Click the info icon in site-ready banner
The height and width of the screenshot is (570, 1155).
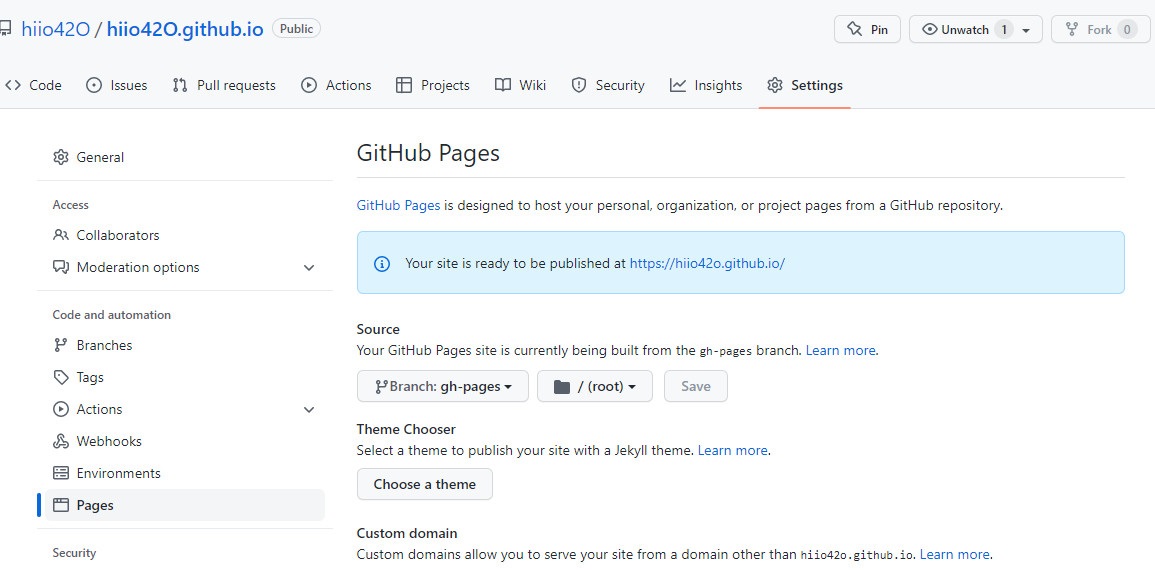tap(382, 264)
